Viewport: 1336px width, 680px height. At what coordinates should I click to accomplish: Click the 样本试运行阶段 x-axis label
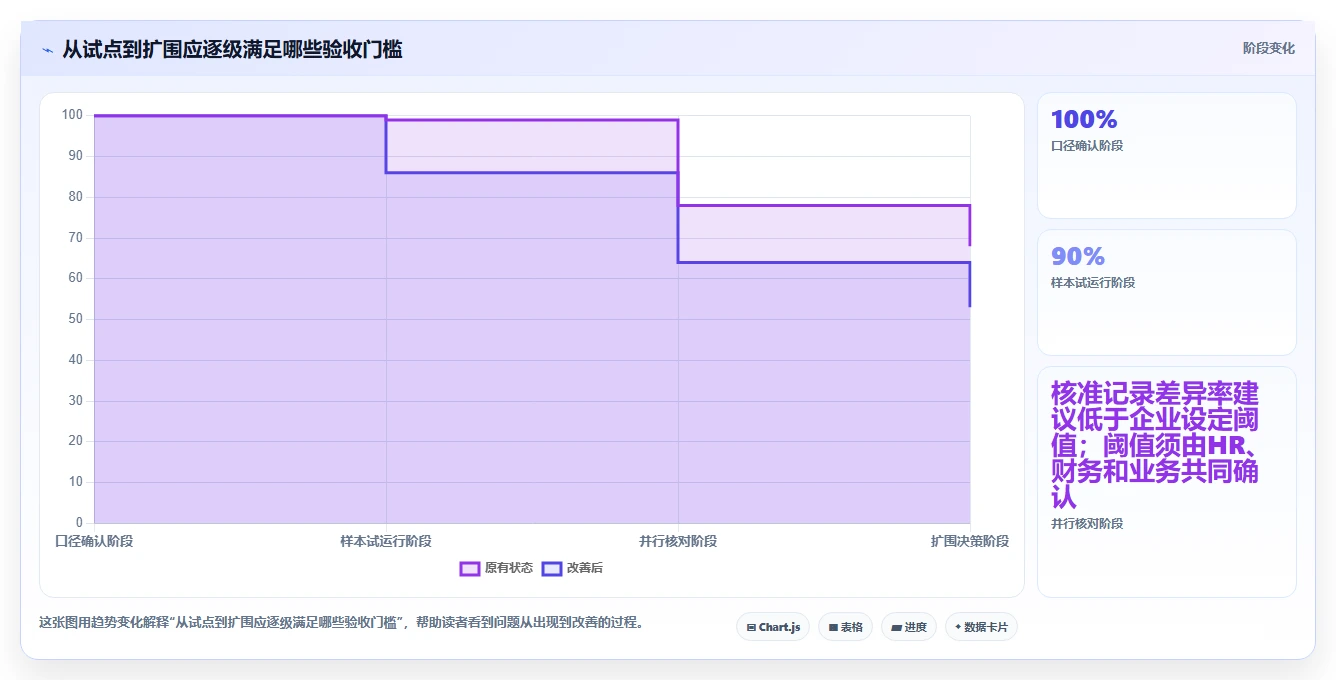pyautogui.click(x=386, y=541)
